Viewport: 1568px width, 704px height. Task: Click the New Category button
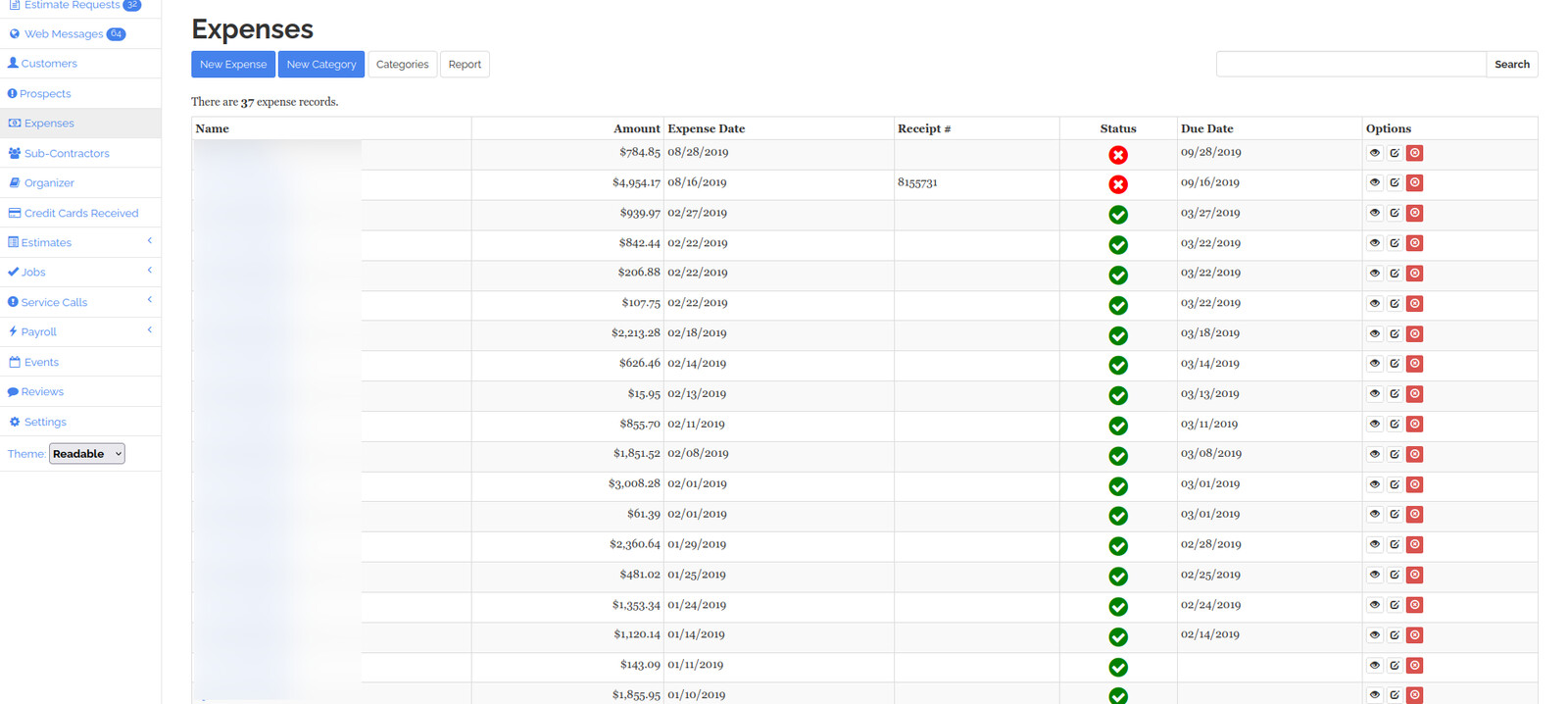pyautogui.click(x=321, y=65)
